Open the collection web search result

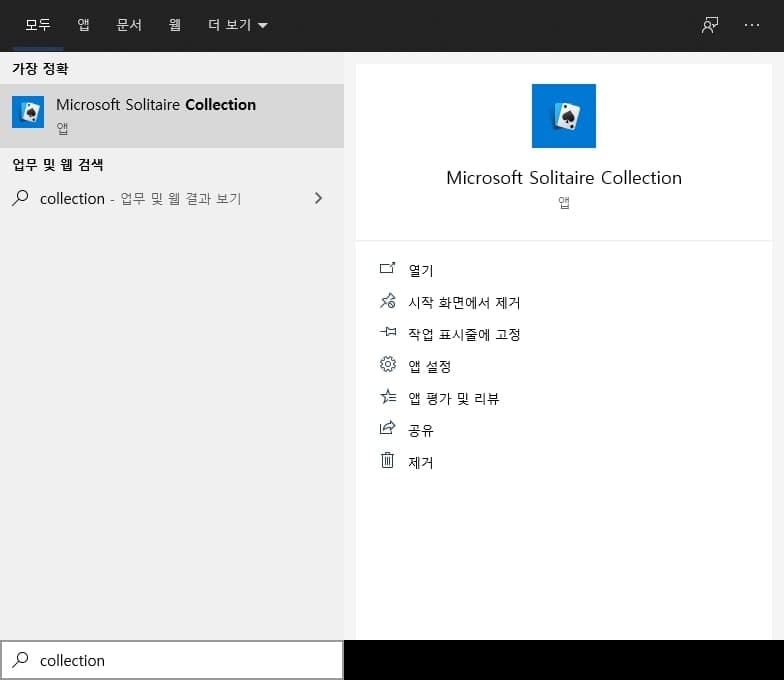pyautogui.click(x=172, y=198)
